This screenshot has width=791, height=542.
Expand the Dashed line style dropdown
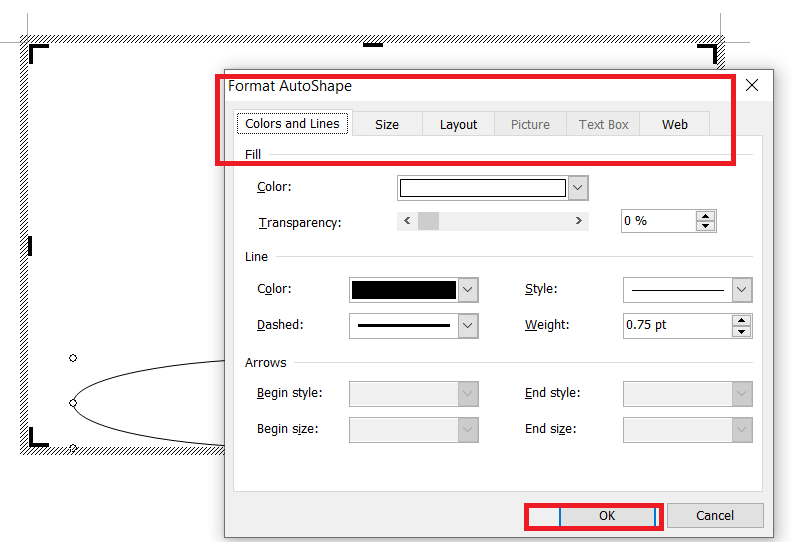(x=468, y=325)
